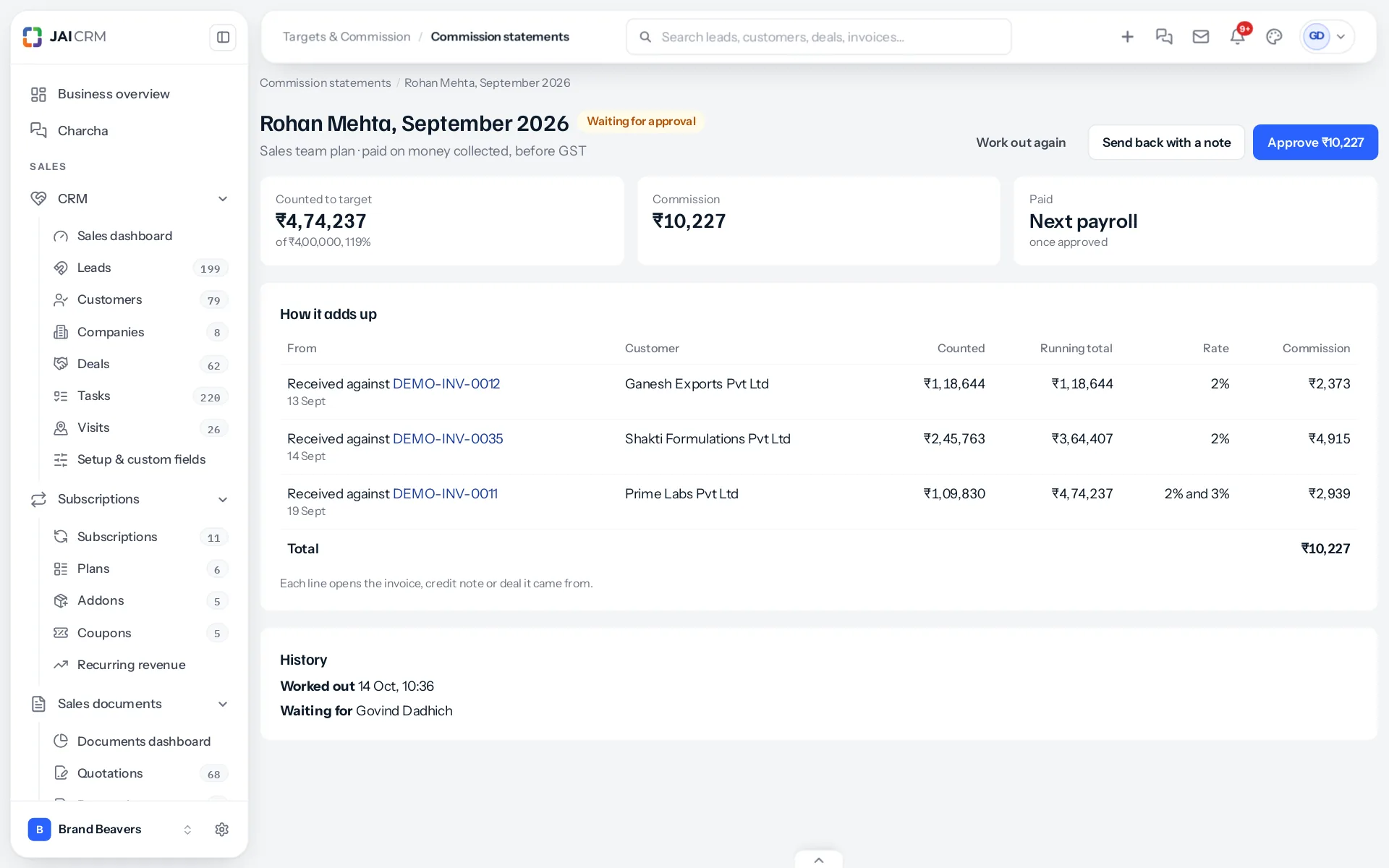Click Work out again
This screenshot has height=868, width=1389.
click(x=1021, y=142)
